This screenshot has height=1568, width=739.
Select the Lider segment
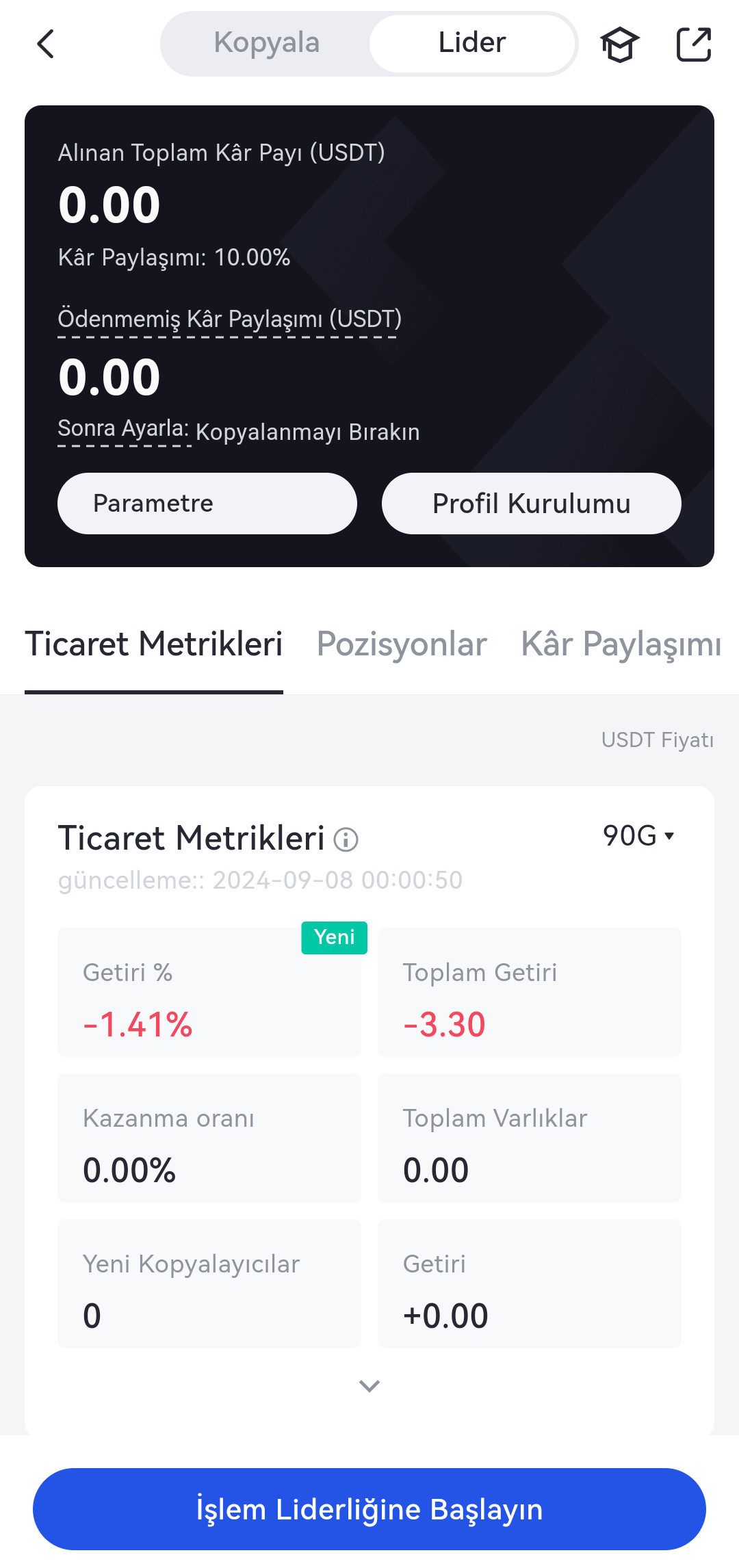(472, 43)
